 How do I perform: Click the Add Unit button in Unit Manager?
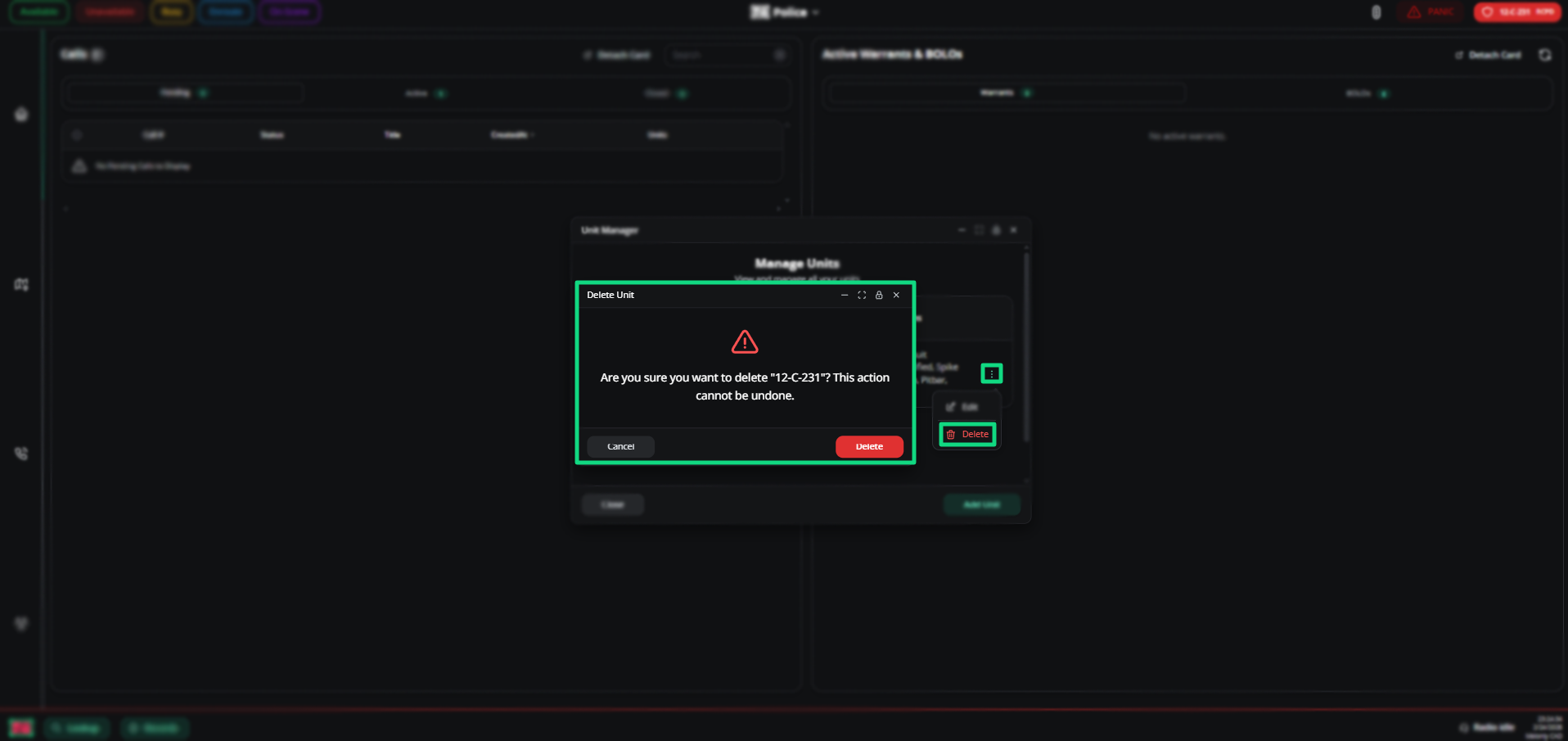click(x=981, y=504)
